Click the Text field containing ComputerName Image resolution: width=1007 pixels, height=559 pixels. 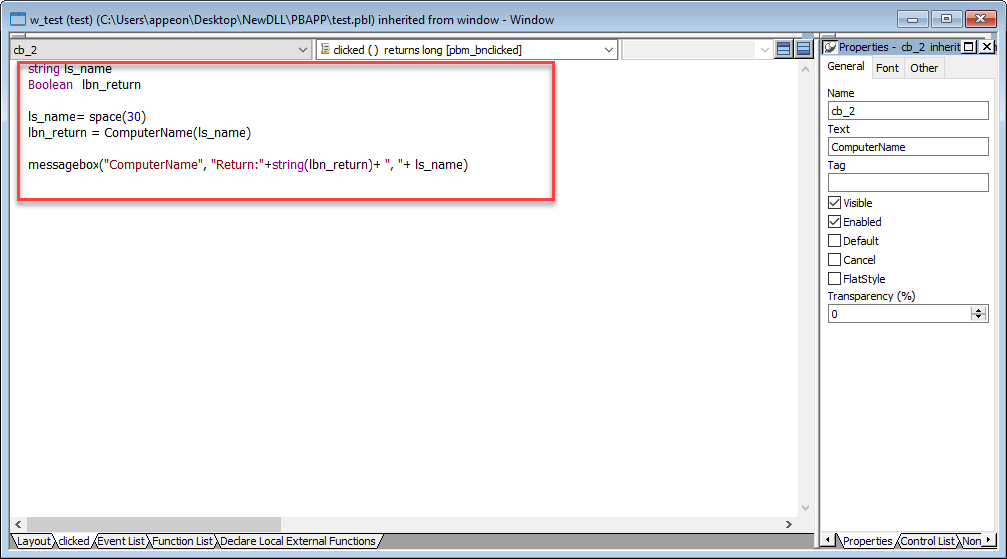907,147
